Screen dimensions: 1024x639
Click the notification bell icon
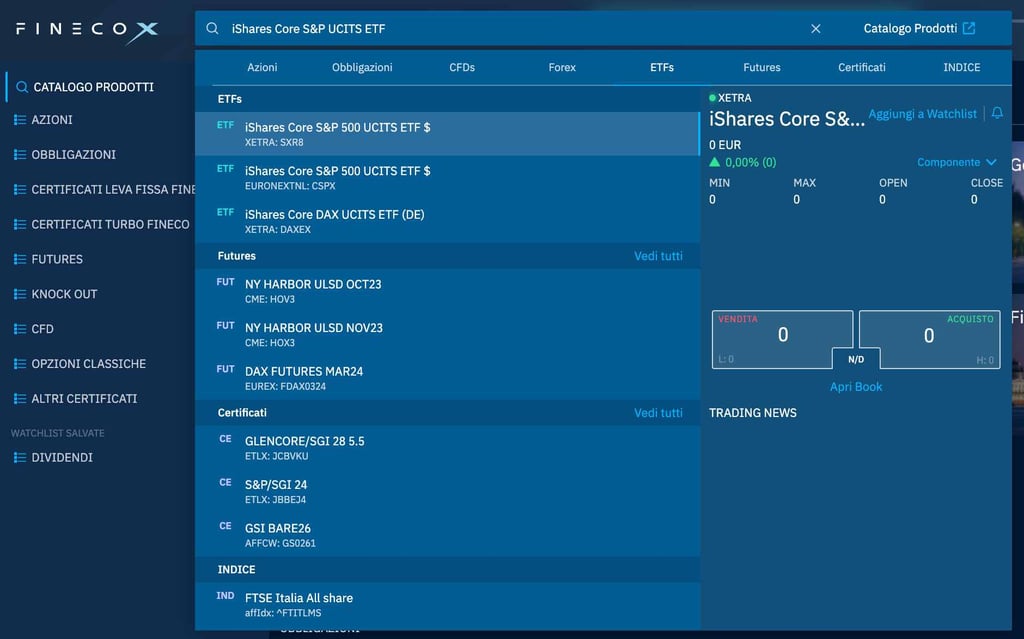[x=997, y=114]
